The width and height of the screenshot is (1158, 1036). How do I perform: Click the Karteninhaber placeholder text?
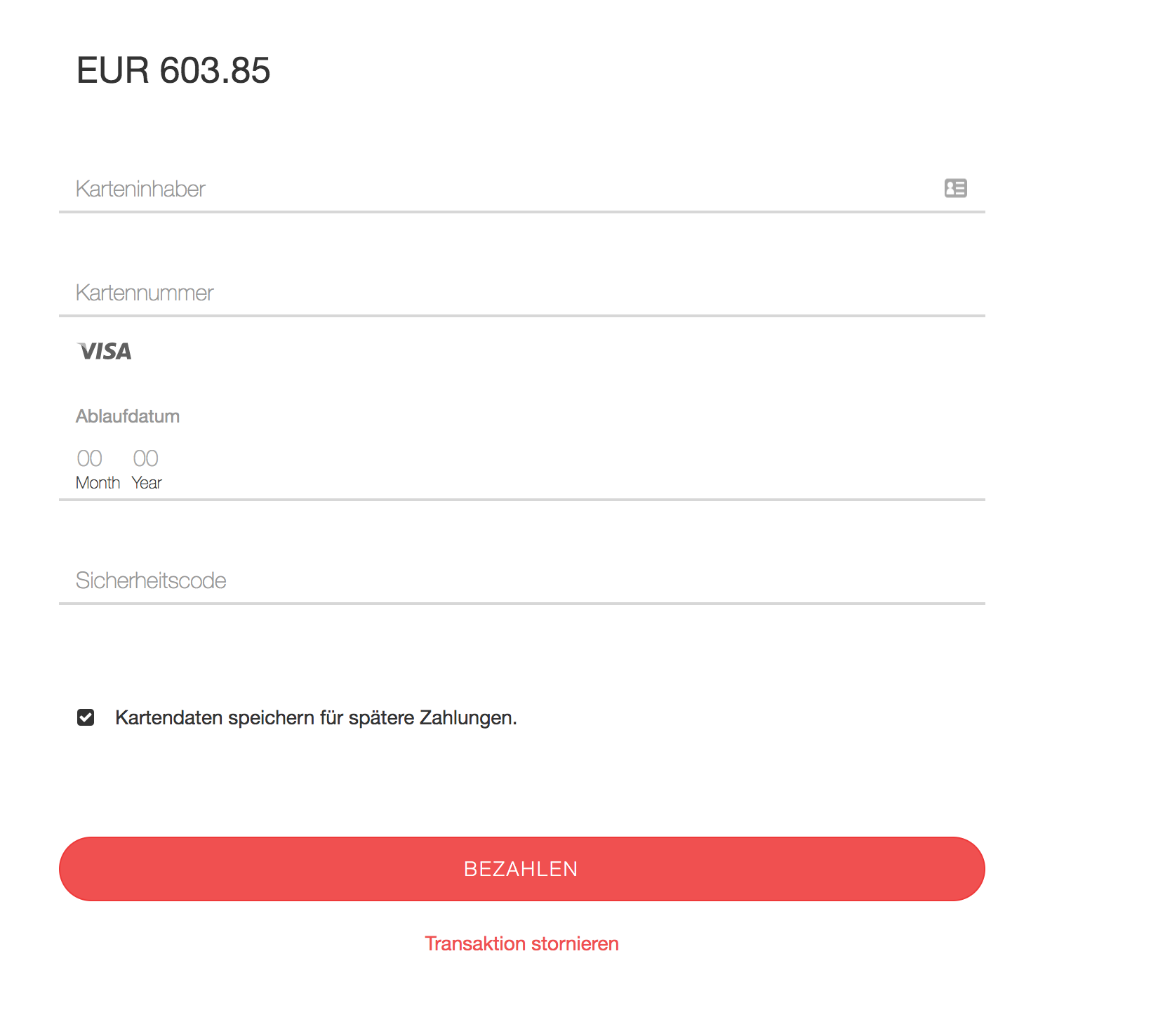[140, 189]
